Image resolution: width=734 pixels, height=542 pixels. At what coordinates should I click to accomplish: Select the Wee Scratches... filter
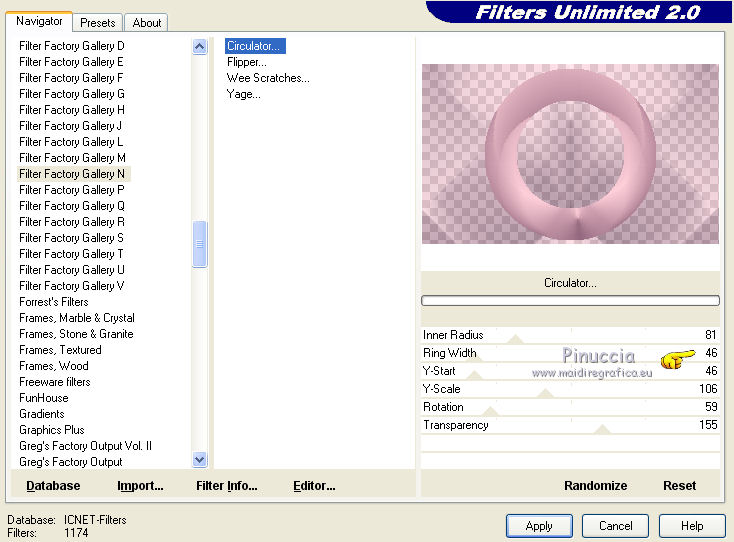tap(268, 78)
